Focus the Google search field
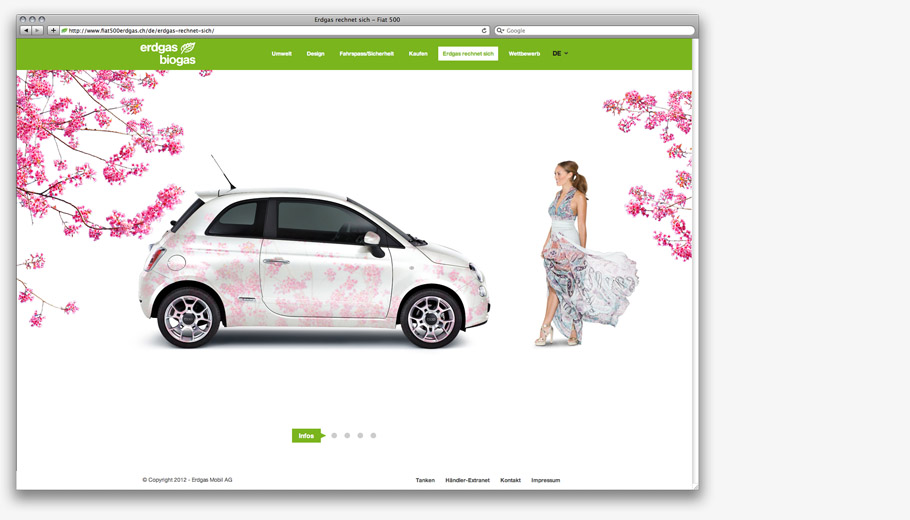 pos(594,30)
